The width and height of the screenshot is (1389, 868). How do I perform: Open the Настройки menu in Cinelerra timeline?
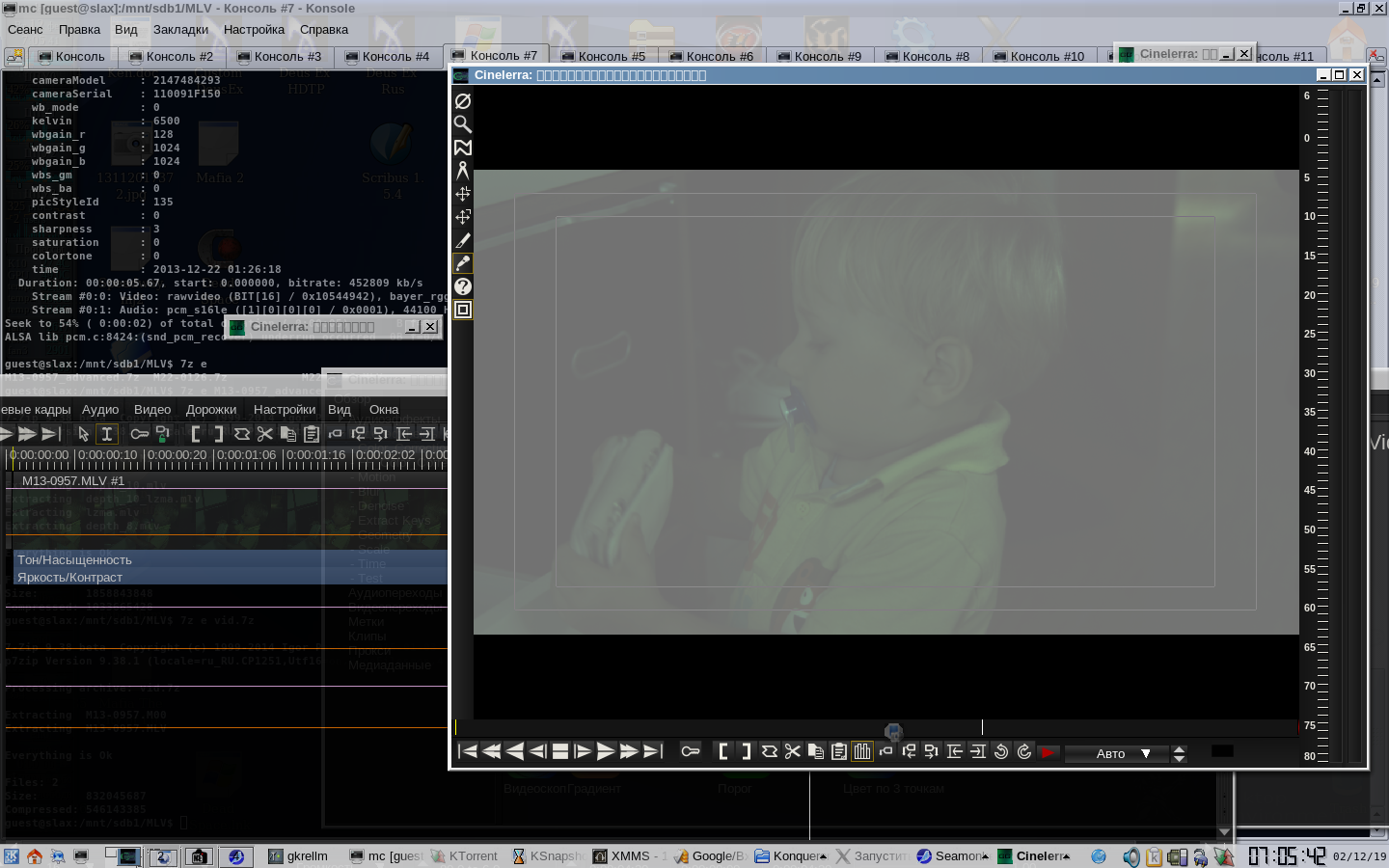tap(285, 409)
